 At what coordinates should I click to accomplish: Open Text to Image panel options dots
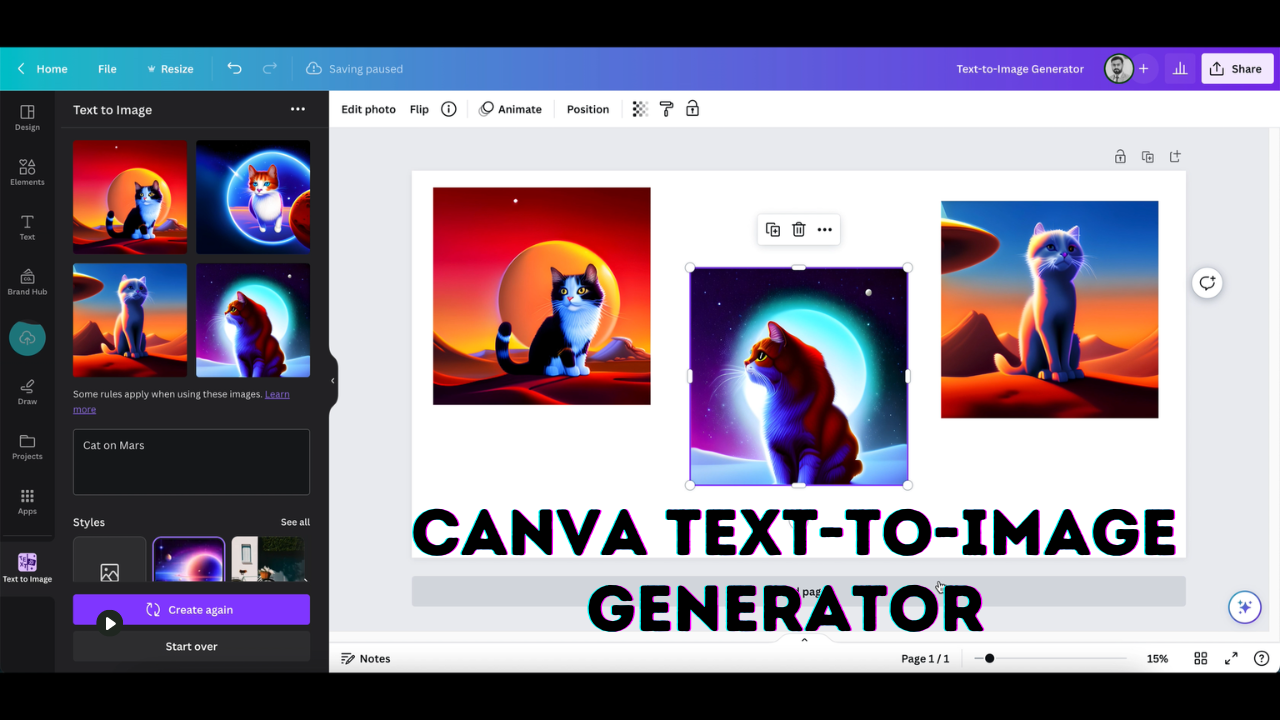pyautogui.click(x=298, y=109)
